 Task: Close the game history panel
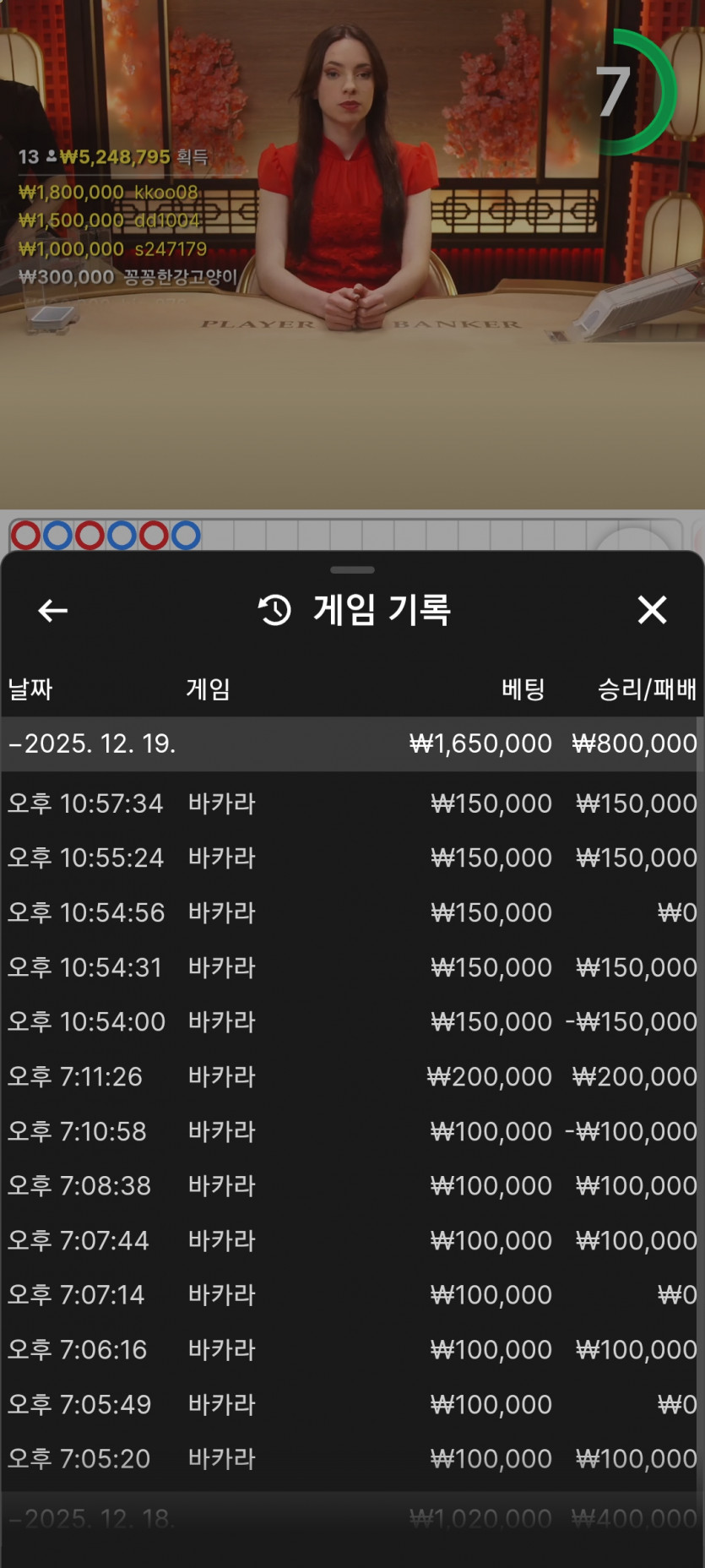point(652,610)
